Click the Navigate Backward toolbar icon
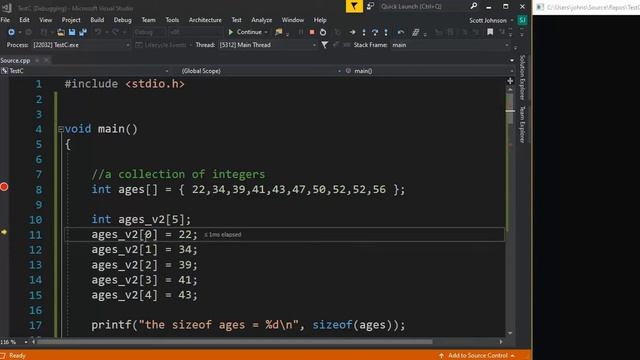 point(11,32)
